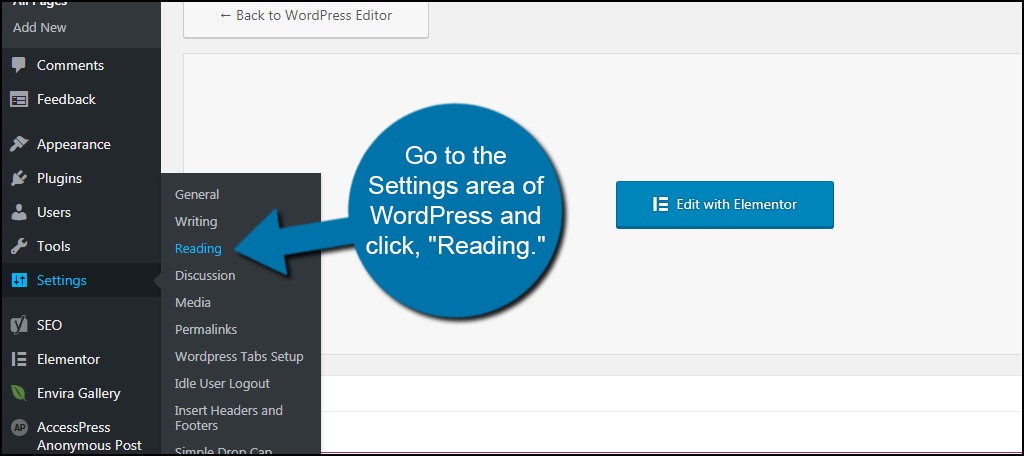Open the Plugins menu

80,178
